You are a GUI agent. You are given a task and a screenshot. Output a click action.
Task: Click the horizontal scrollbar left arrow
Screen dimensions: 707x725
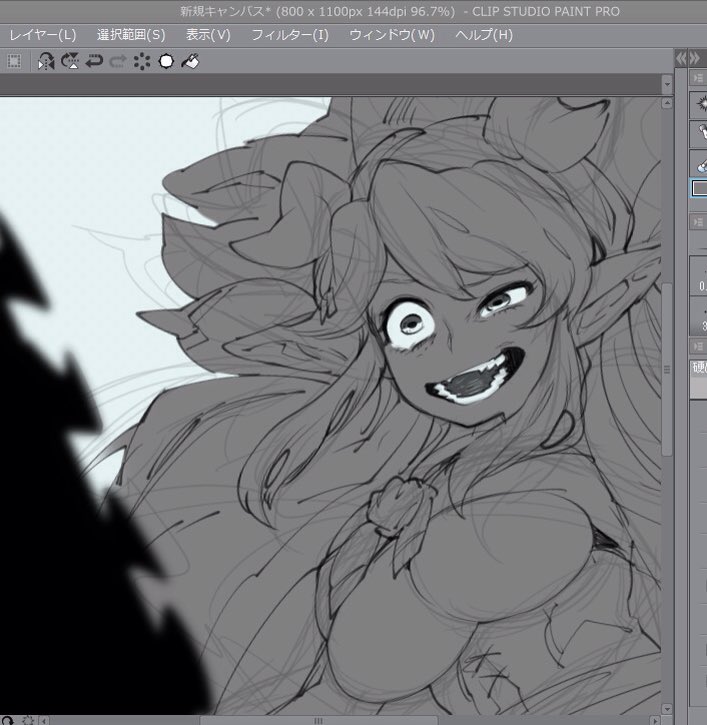pyautogui.click(x=44, y=720)
